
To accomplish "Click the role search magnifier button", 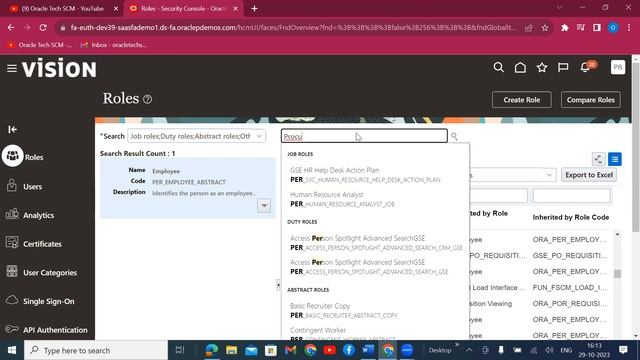I will [x=454, y=136].
